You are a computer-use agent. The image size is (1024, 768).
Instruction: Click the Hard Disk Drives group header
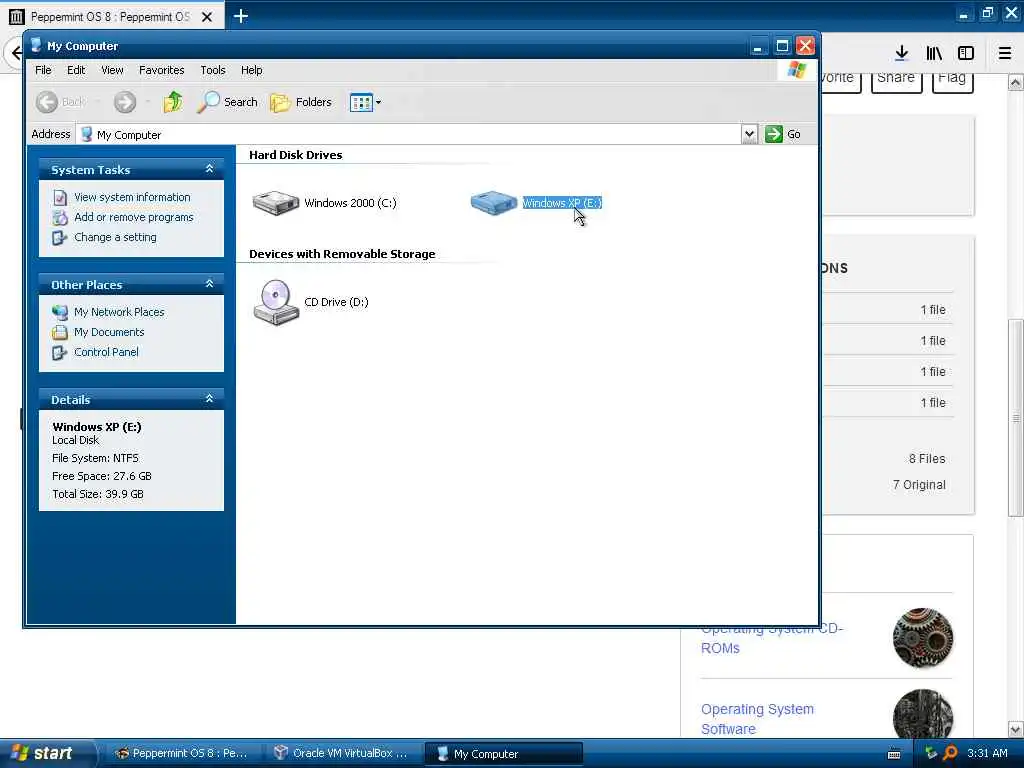[295, 155]
